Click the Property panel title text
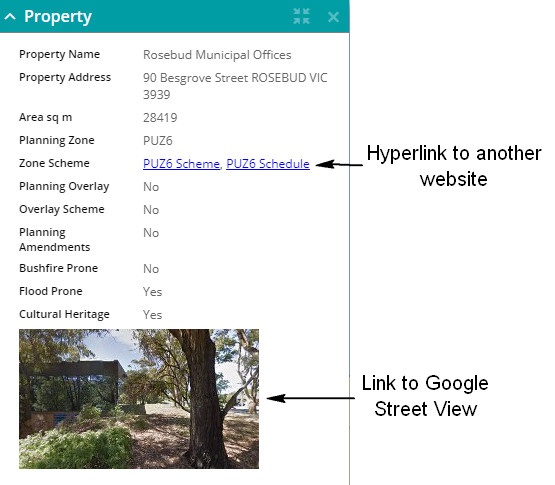Viewport: 555px width, 485px height. point(58,17)
